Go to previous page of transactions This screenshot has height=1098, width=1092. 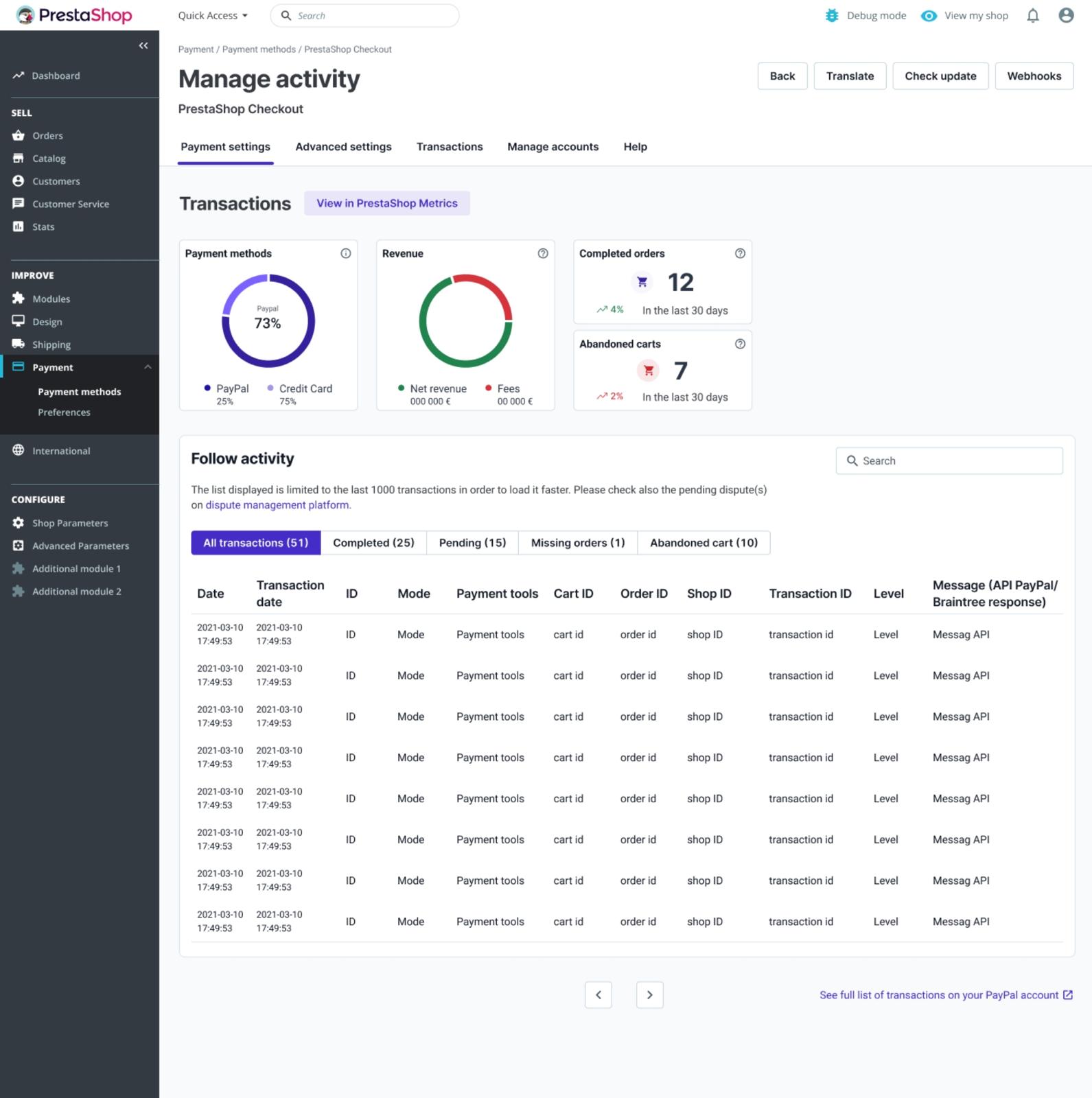[599, 994]
